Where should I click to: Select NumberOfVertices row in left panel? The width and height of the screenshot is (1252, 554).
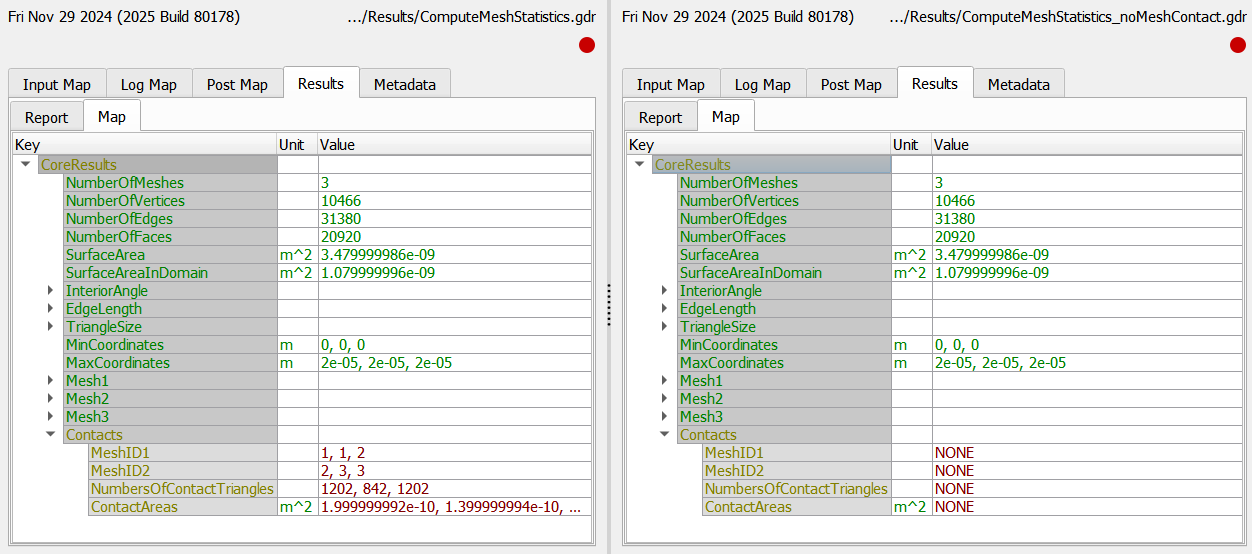(301, 201)
